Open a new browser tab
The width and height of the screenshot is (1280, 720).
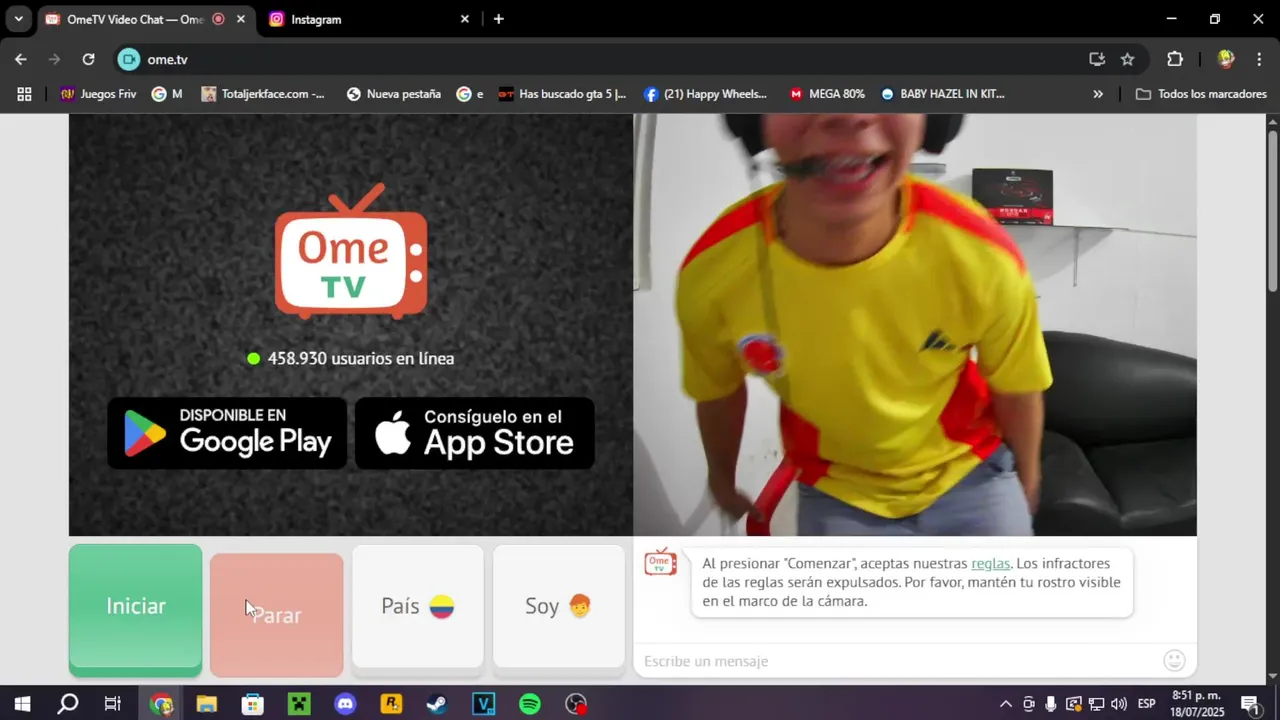click(x=499, y=19)
